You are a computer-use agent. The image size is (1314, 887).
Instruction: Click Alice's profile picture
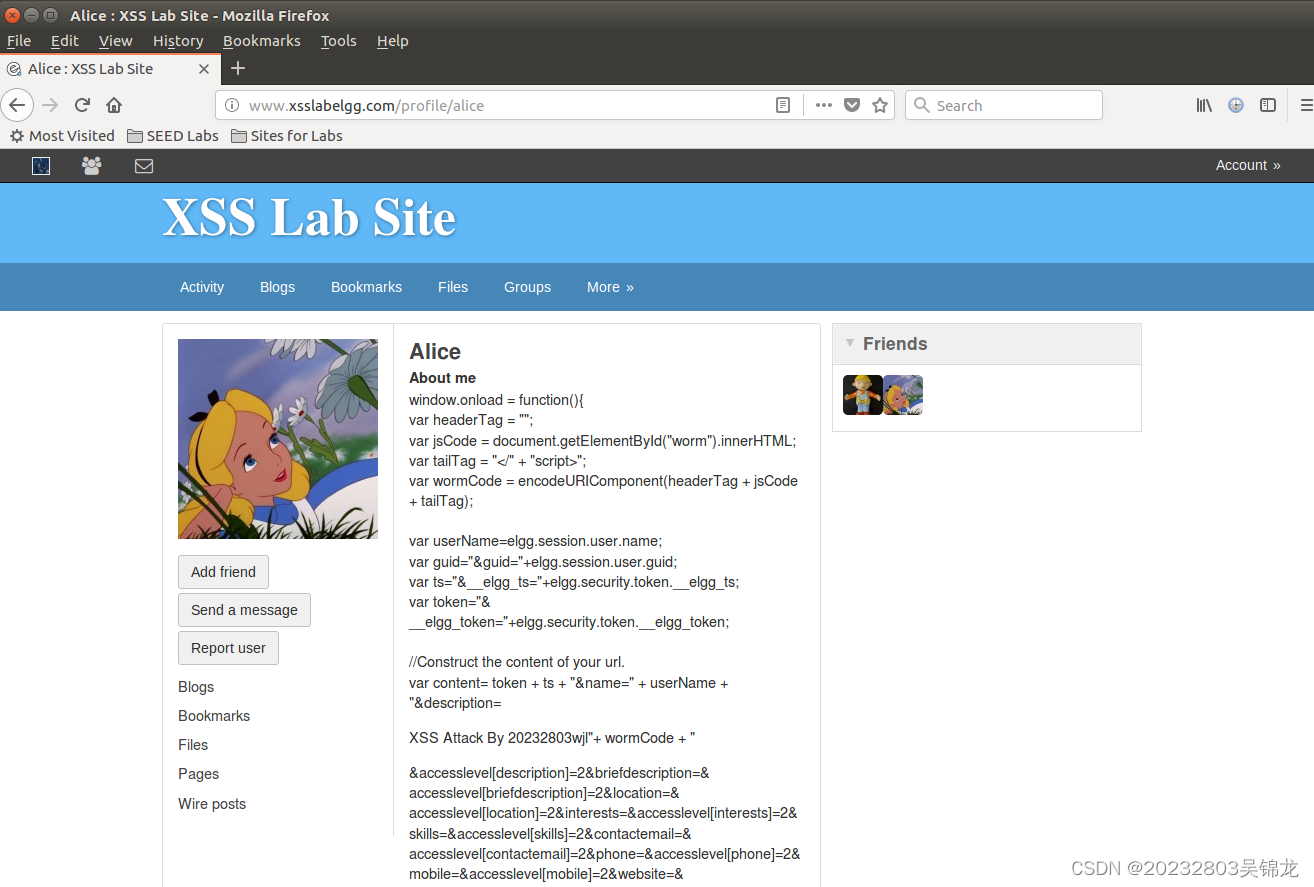pos(278,439)
